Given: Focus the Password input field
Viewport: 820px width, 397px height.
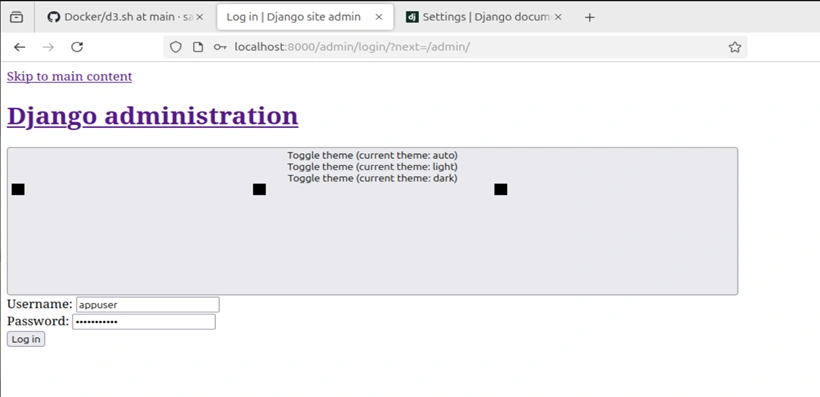Looking at the screenshot, I should point(144,322).
